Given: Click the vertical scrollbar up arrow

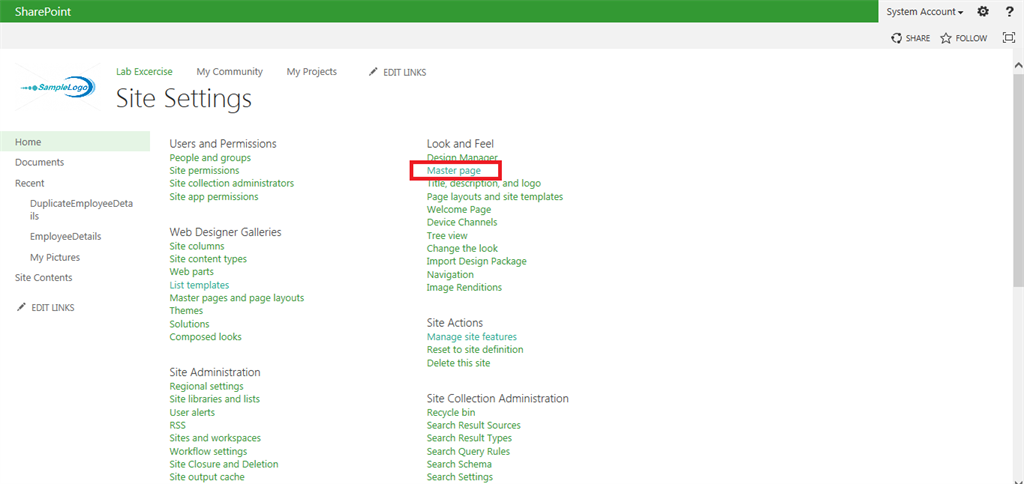Looking at the screenshot, I should [x=1018, y=67].
